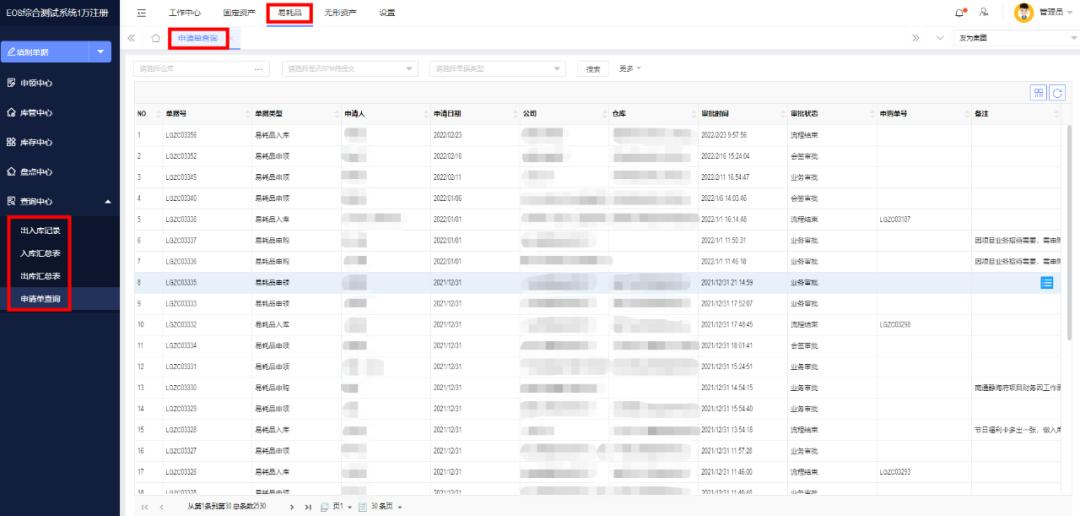Image resolution: width=1080 pixels, height=516 pixels.
Task: Refresh the table with the reload icon
Action: (1057, 92)
